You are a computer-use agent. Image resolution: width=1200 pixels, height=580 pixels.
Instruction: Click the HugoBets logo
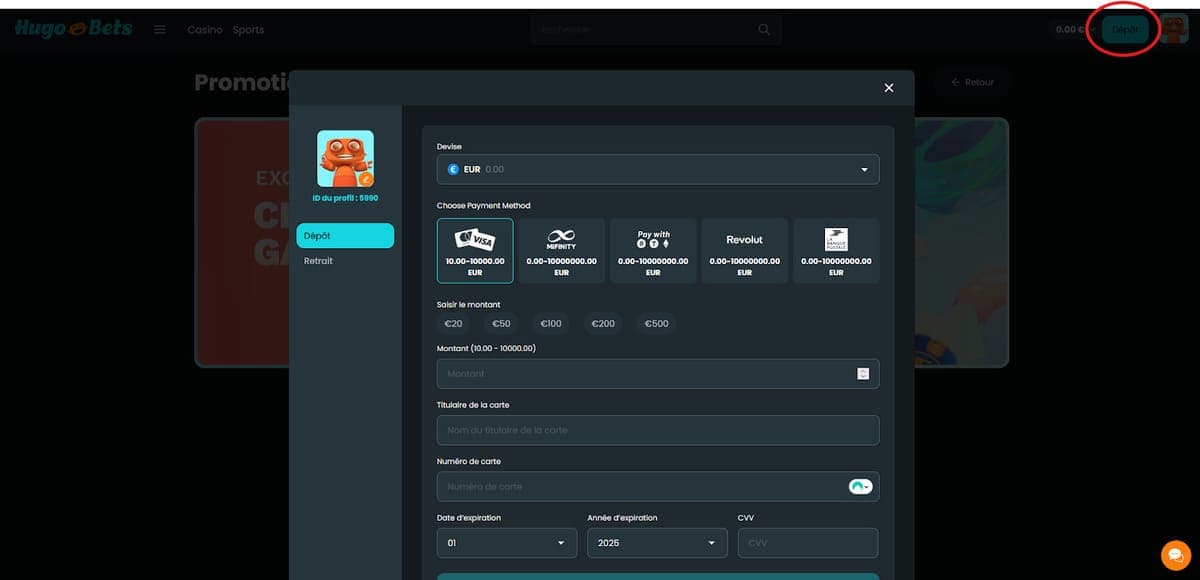click(x=73, y=29)
